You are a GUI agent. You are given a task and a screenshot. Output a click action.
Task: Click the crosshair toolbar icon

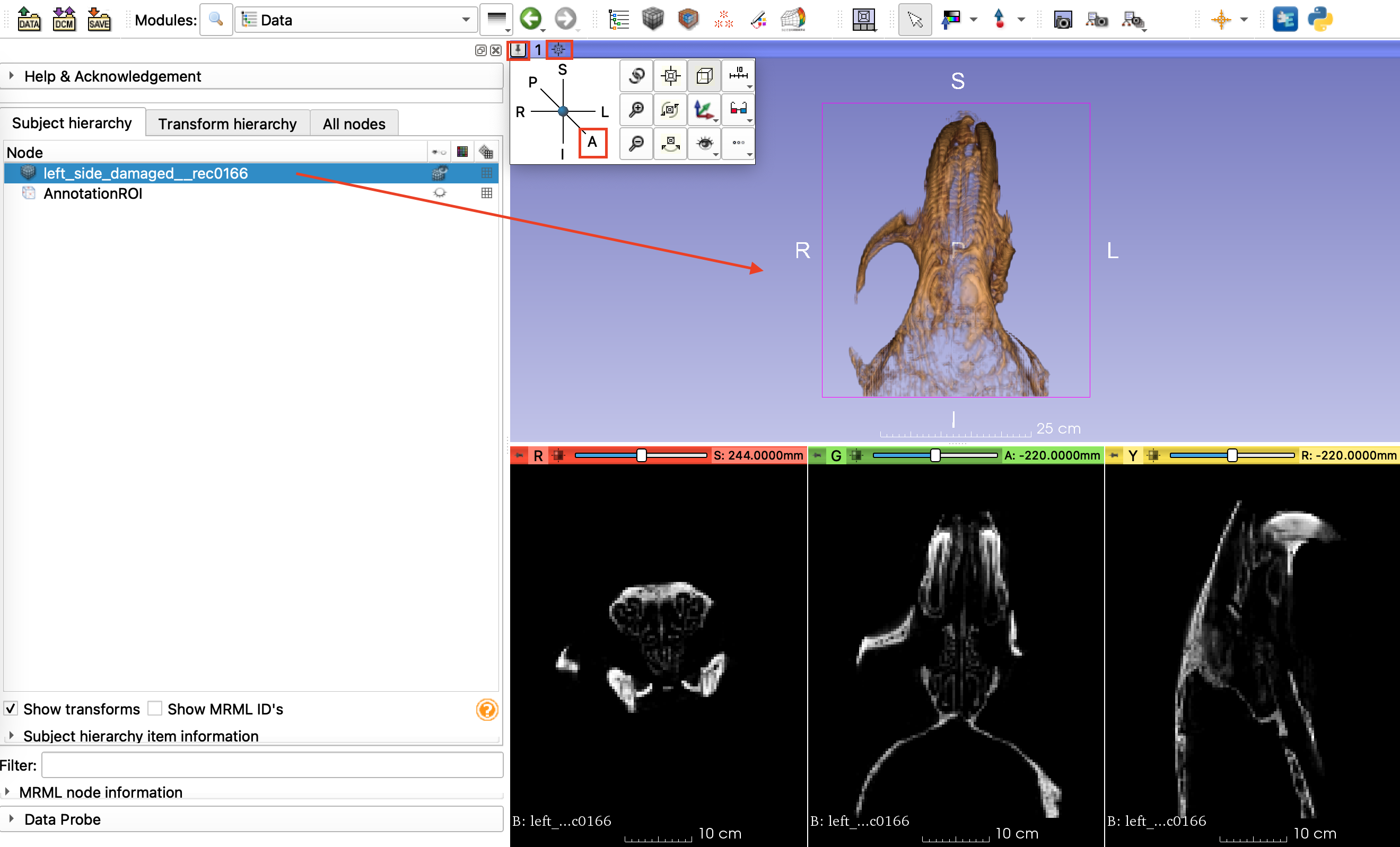[x=1220, y=20]
